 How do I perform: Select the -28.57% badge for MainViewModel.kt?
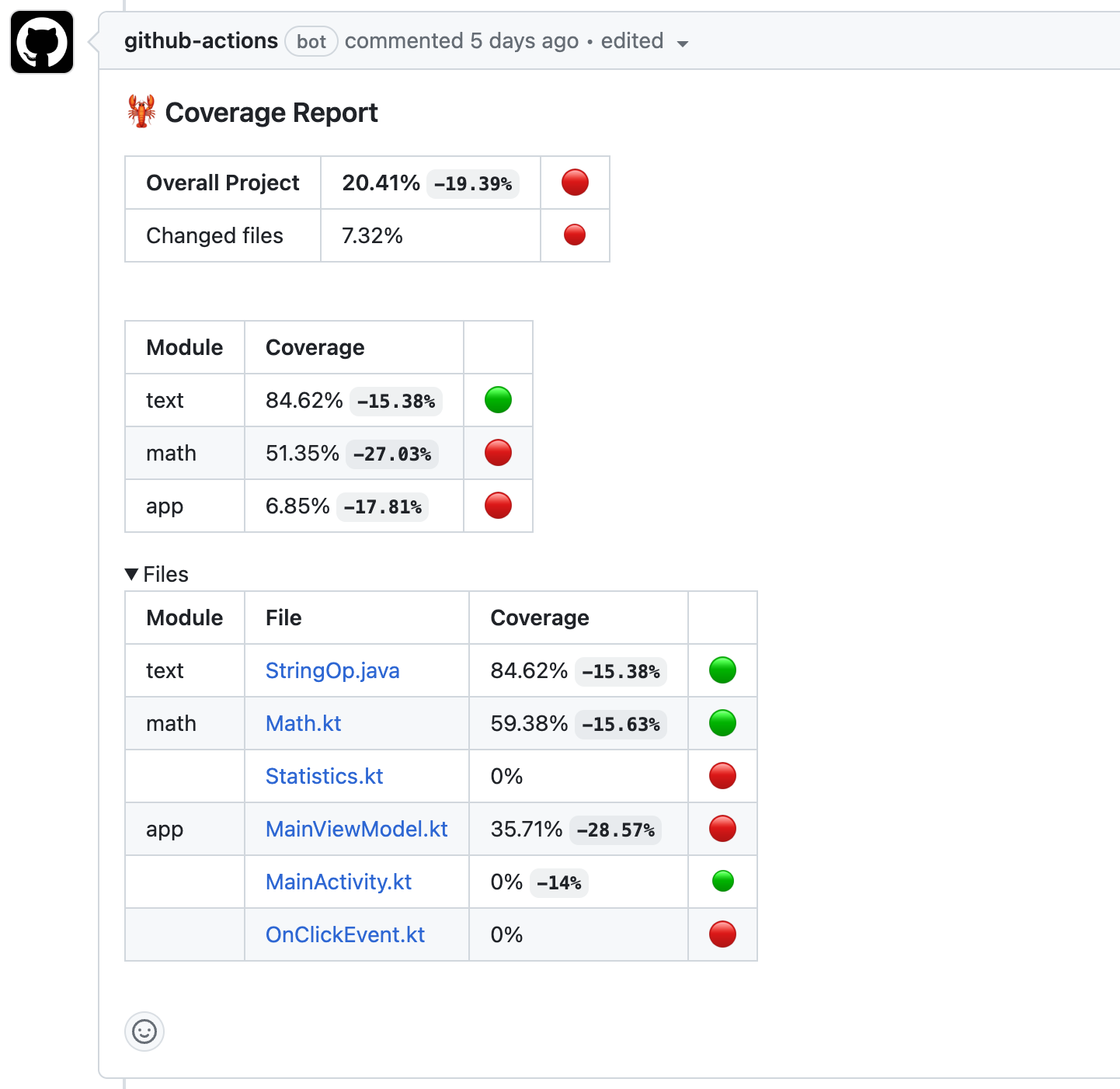click(615, 830)
